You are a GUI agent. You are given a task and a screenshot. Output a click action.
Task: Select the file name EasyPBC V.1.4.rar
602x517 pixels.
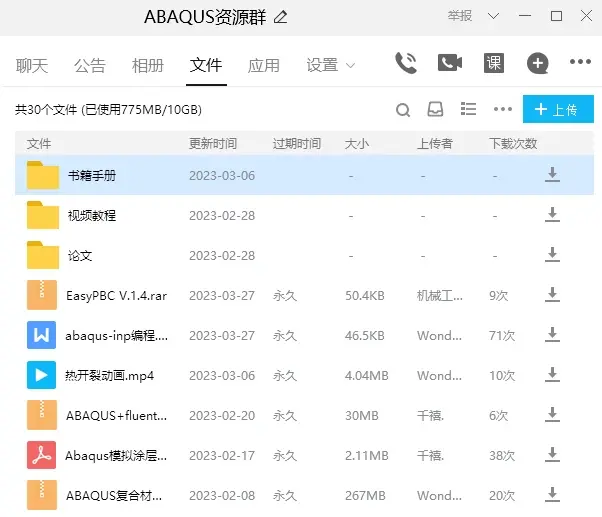click(116, 296)
